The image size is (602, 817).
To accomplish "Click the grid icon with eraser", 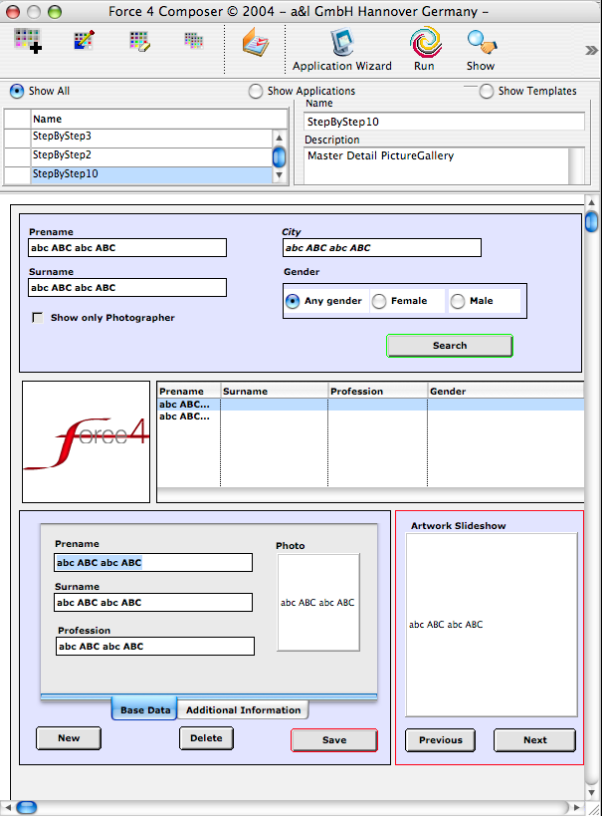I will pos(139,42).
